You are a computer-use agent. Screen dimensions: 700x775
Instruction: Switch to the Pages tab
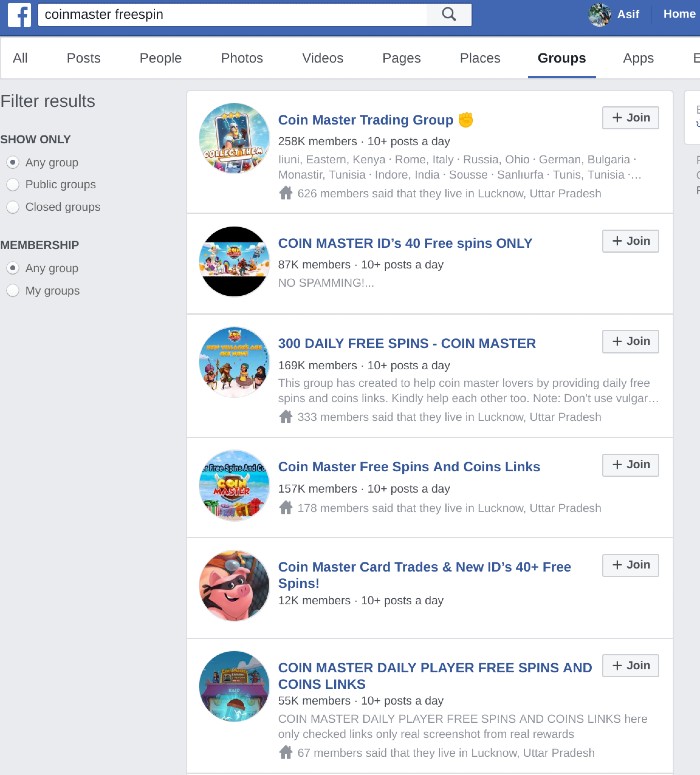pyautogui.click(x=401, y=58)
